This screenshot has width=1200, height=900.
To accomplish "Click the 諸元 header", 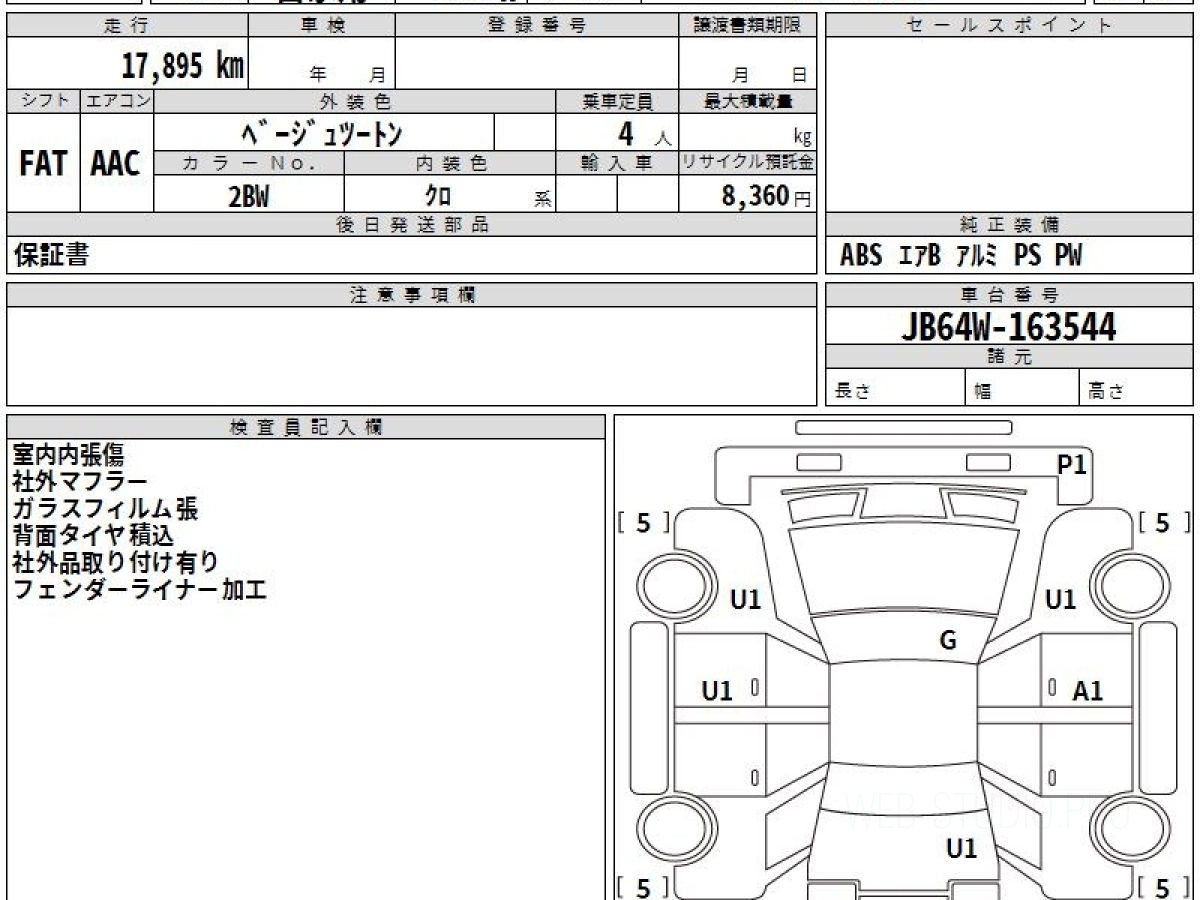I will point(1009,357).
